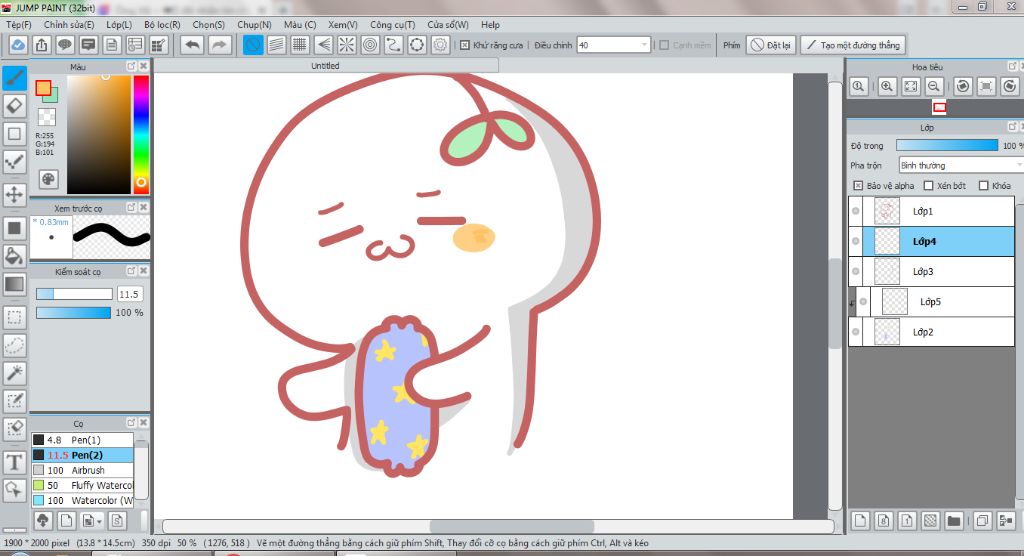
Task: Select the Bucket fill tool
Action: (x=14, y=256)
